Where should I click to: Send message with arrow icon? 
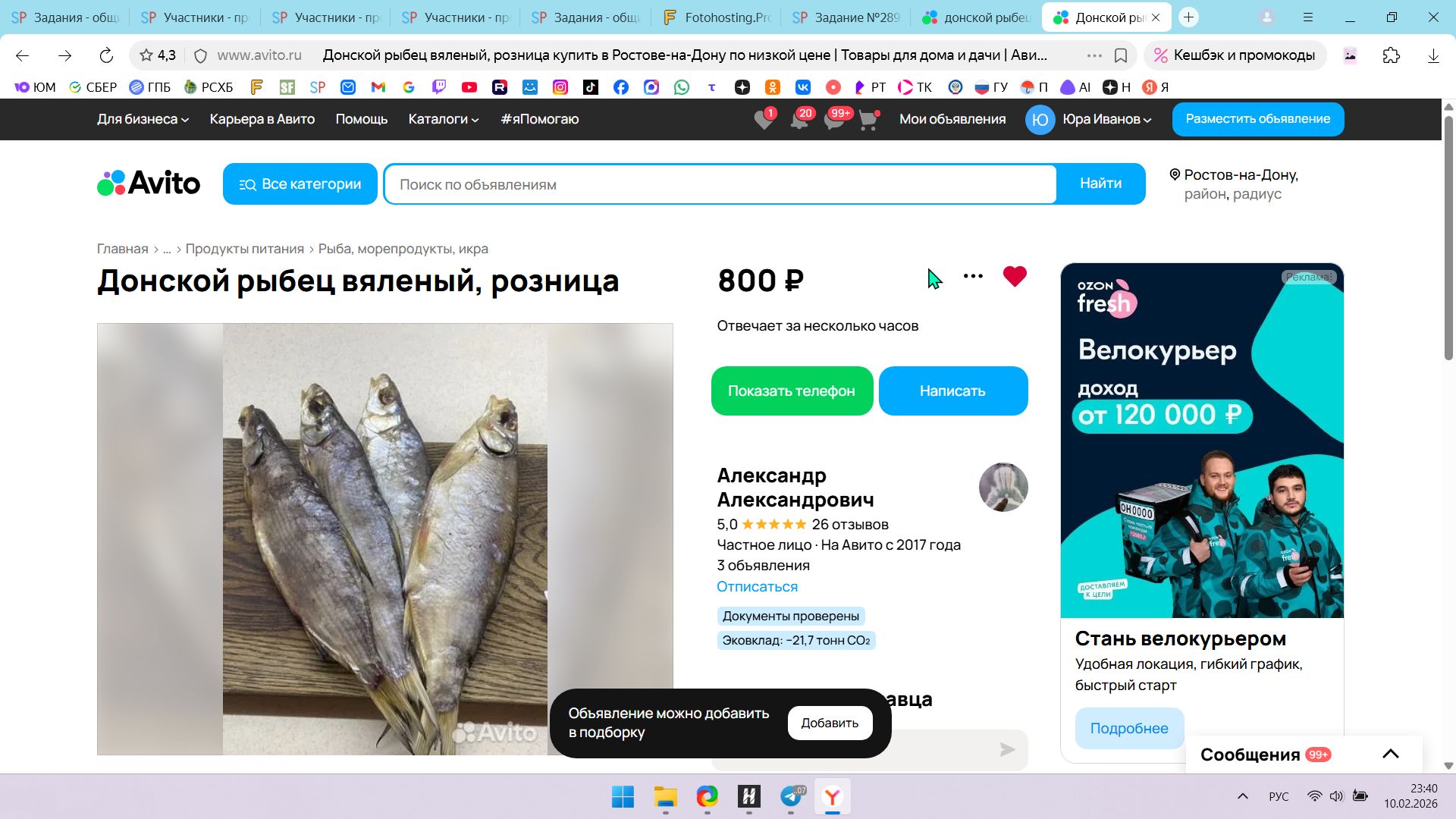[1007, 750]
